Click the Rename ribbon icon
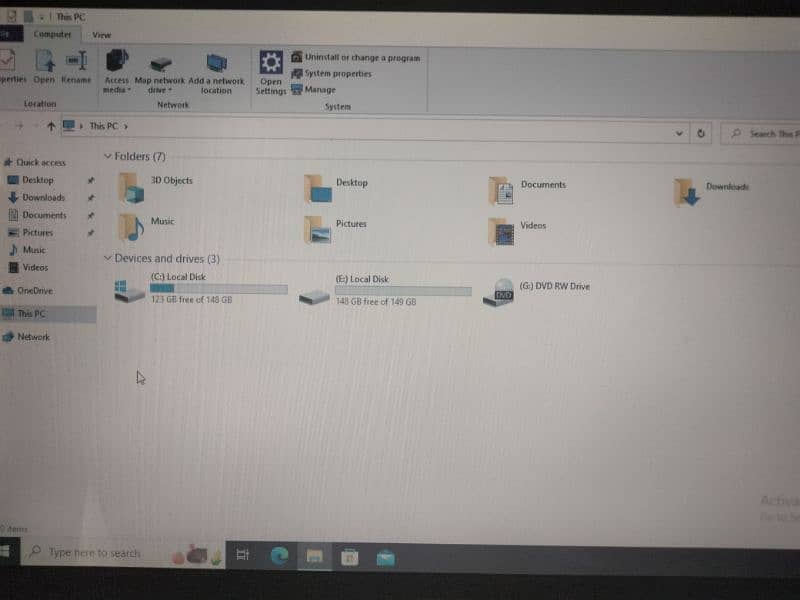Image resolution: width=800 pixels, height=600 pixels. 76,61
